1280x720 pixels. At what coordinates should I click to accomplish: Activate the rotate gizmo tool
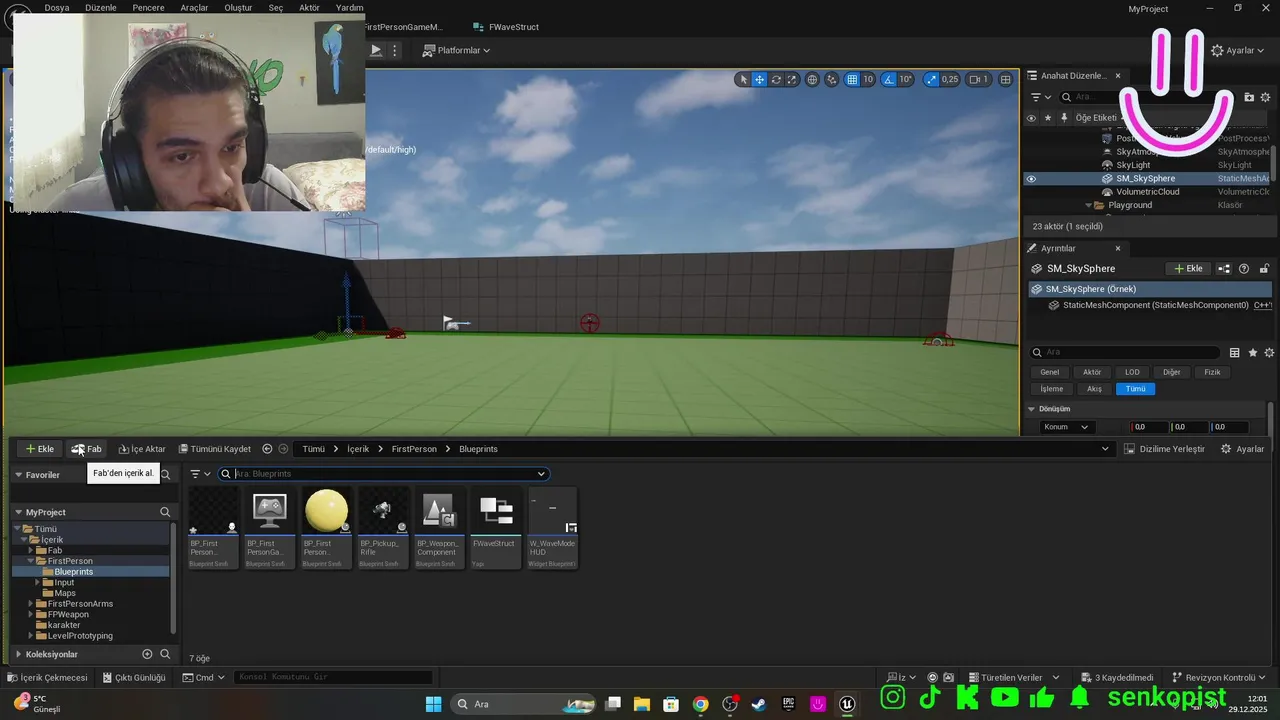776,79
